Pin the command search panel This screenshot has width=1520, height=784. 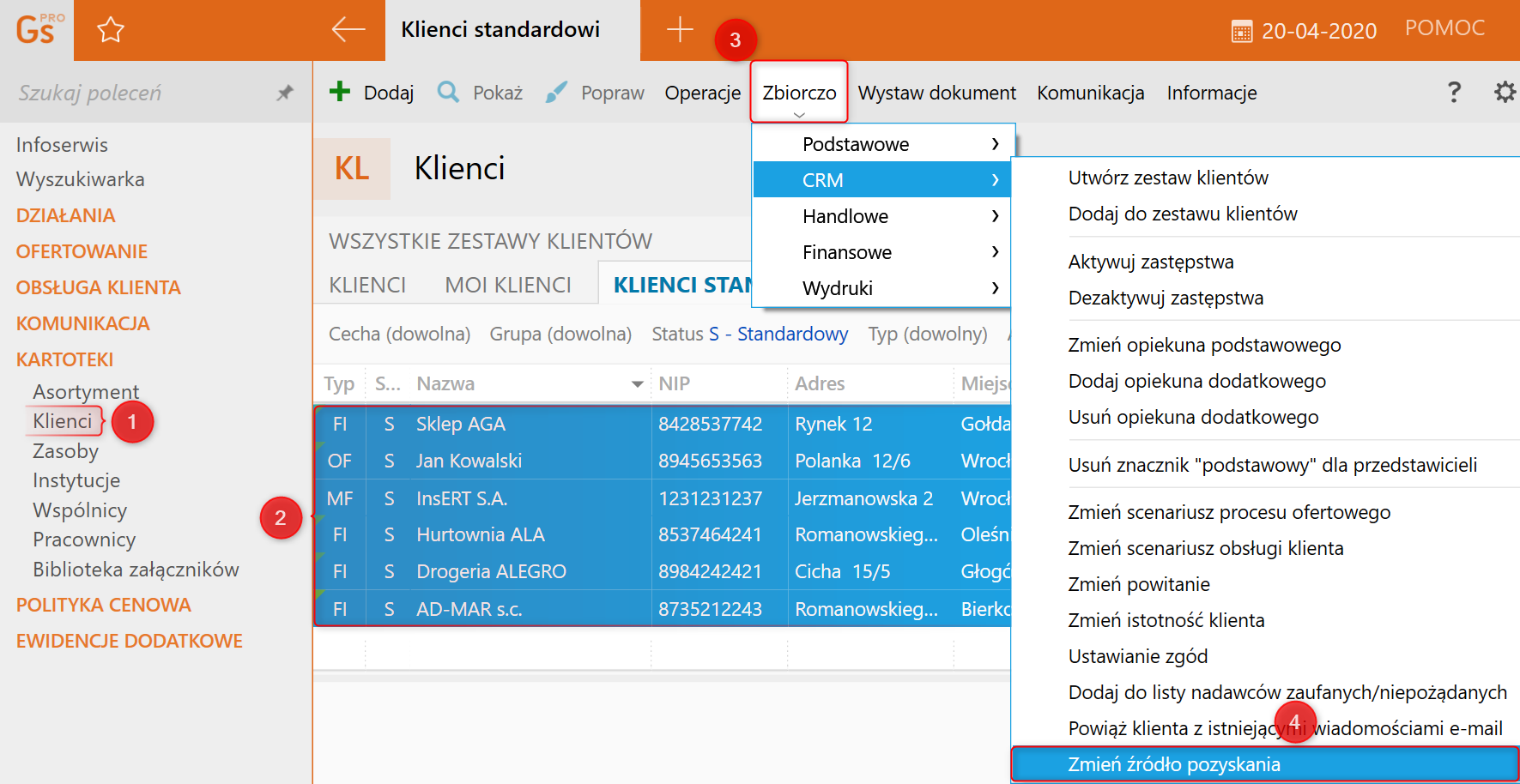[x=285, y=93]
